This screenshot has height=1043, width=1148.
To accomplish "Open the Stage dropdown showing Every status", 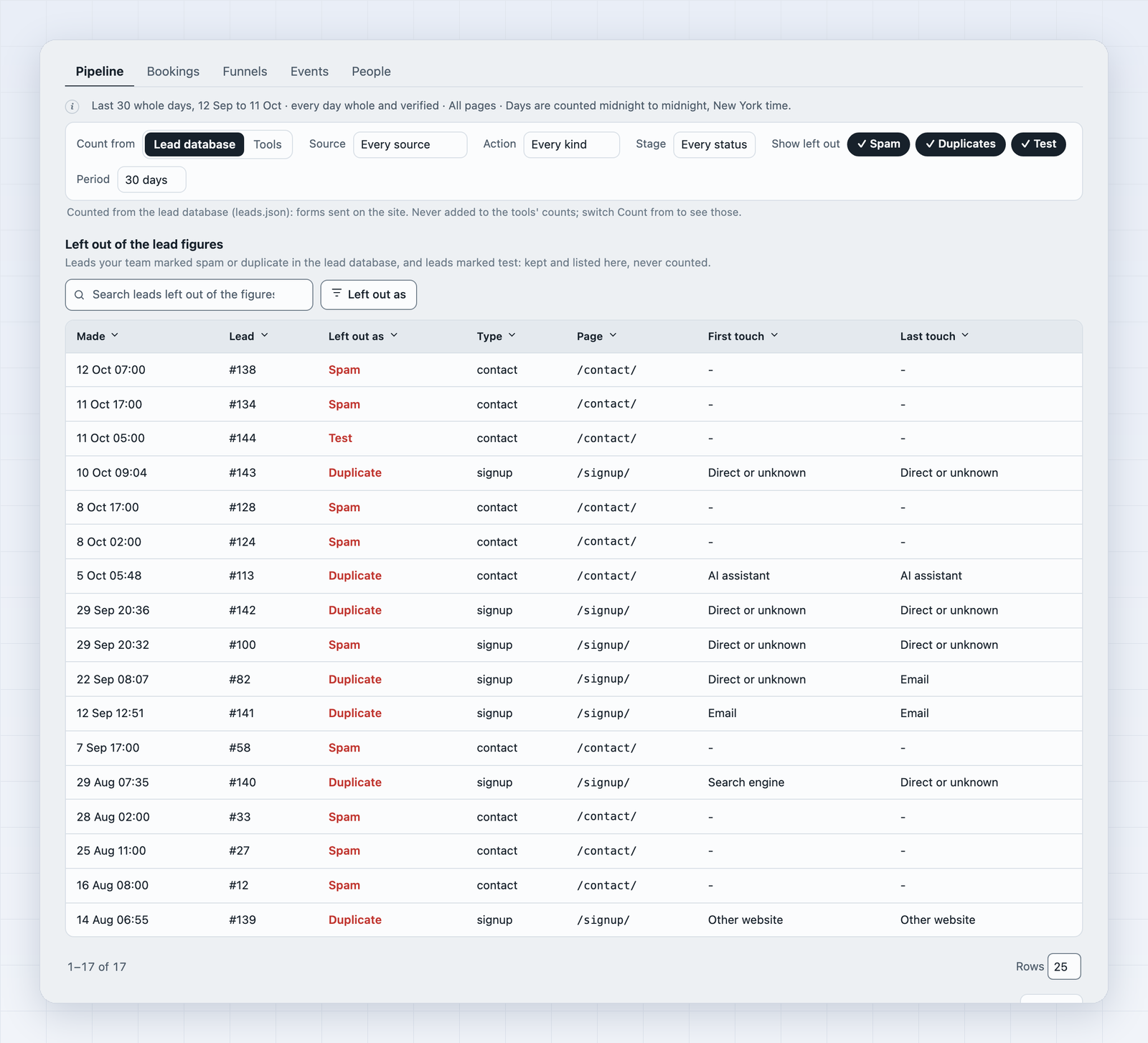I will [x=714, y=144].
